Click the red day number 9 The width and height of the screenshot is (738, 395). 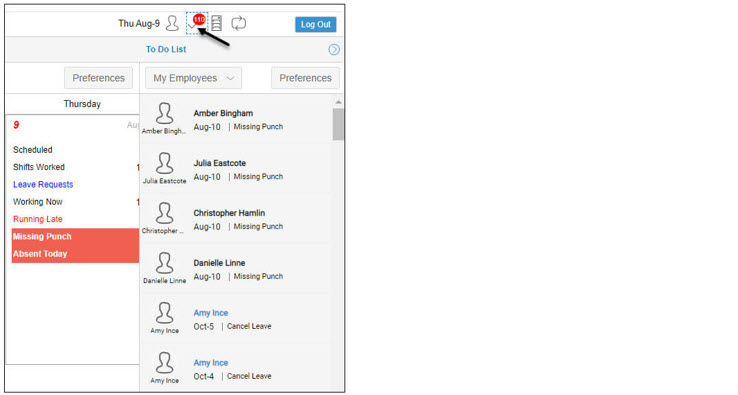(x=16, y=125)
